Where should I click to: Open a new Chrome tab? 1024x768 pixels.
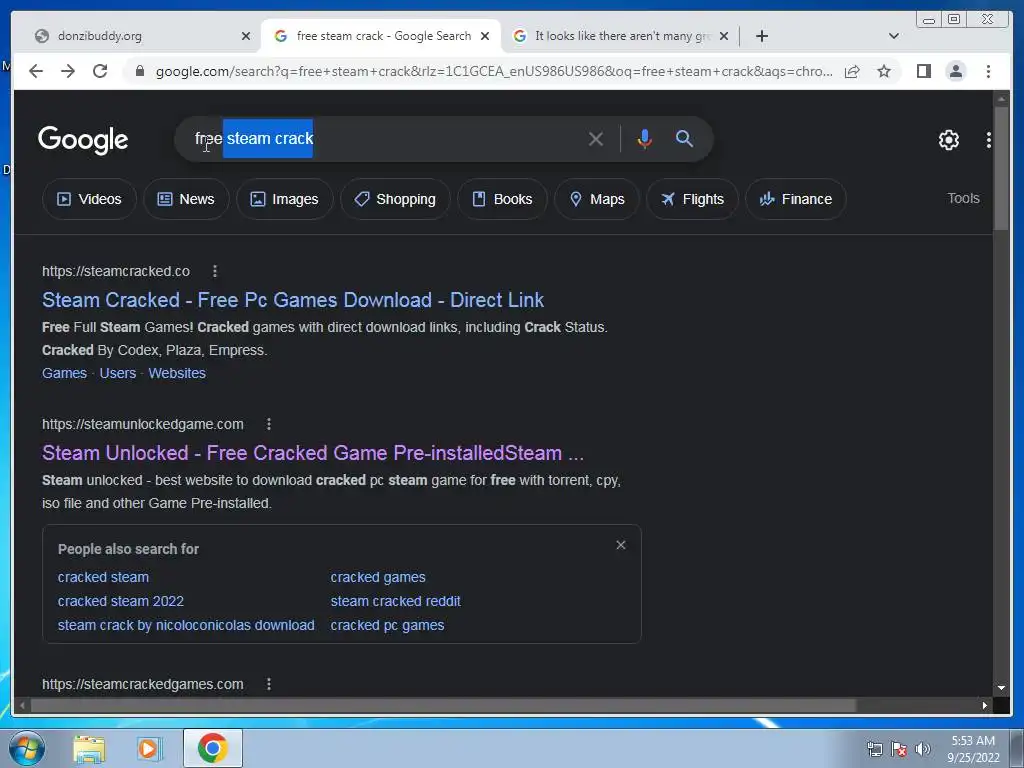coord(761,36)
